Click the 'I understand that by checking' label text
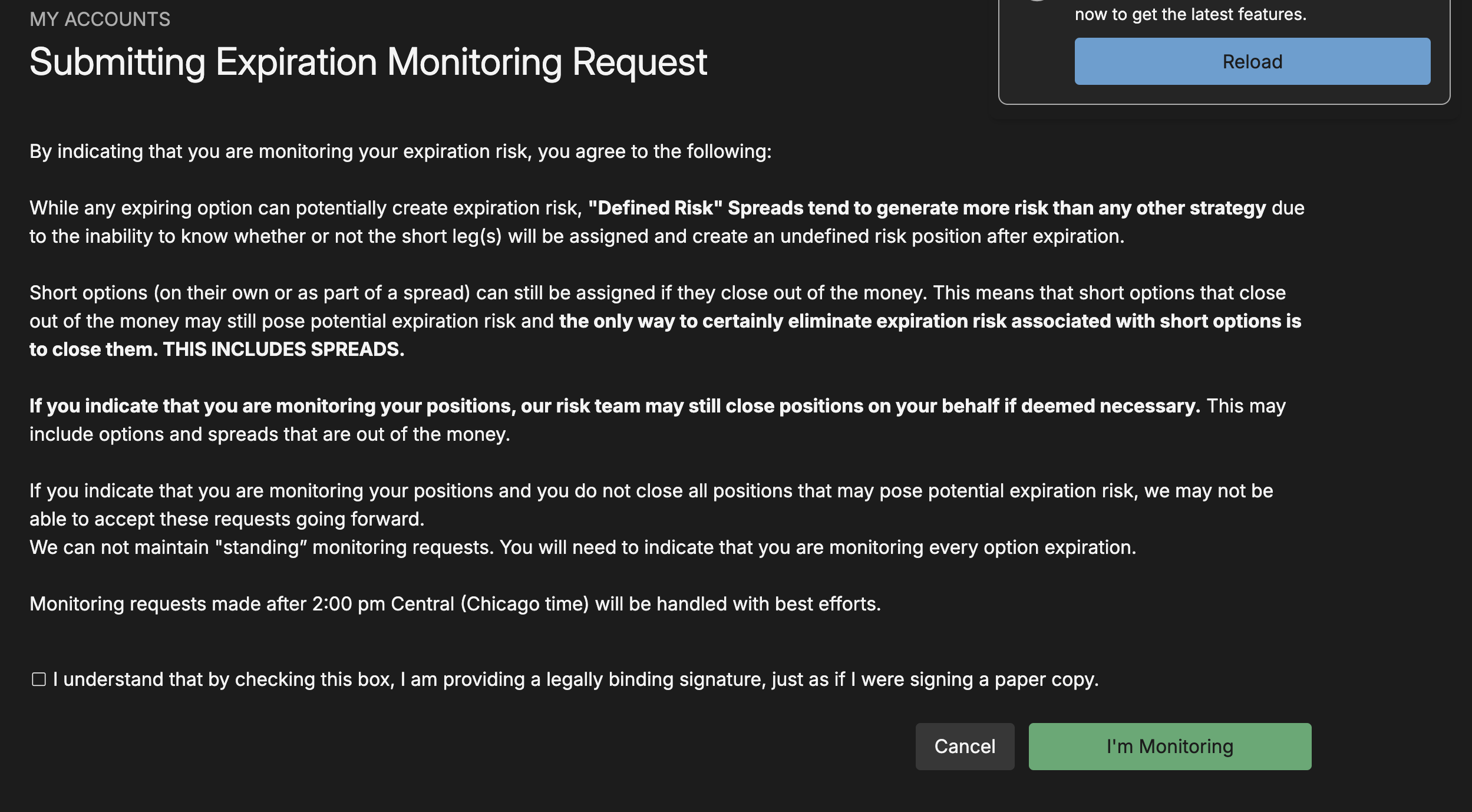Viewport: 1472px width, 812px height. click(576, 679)
